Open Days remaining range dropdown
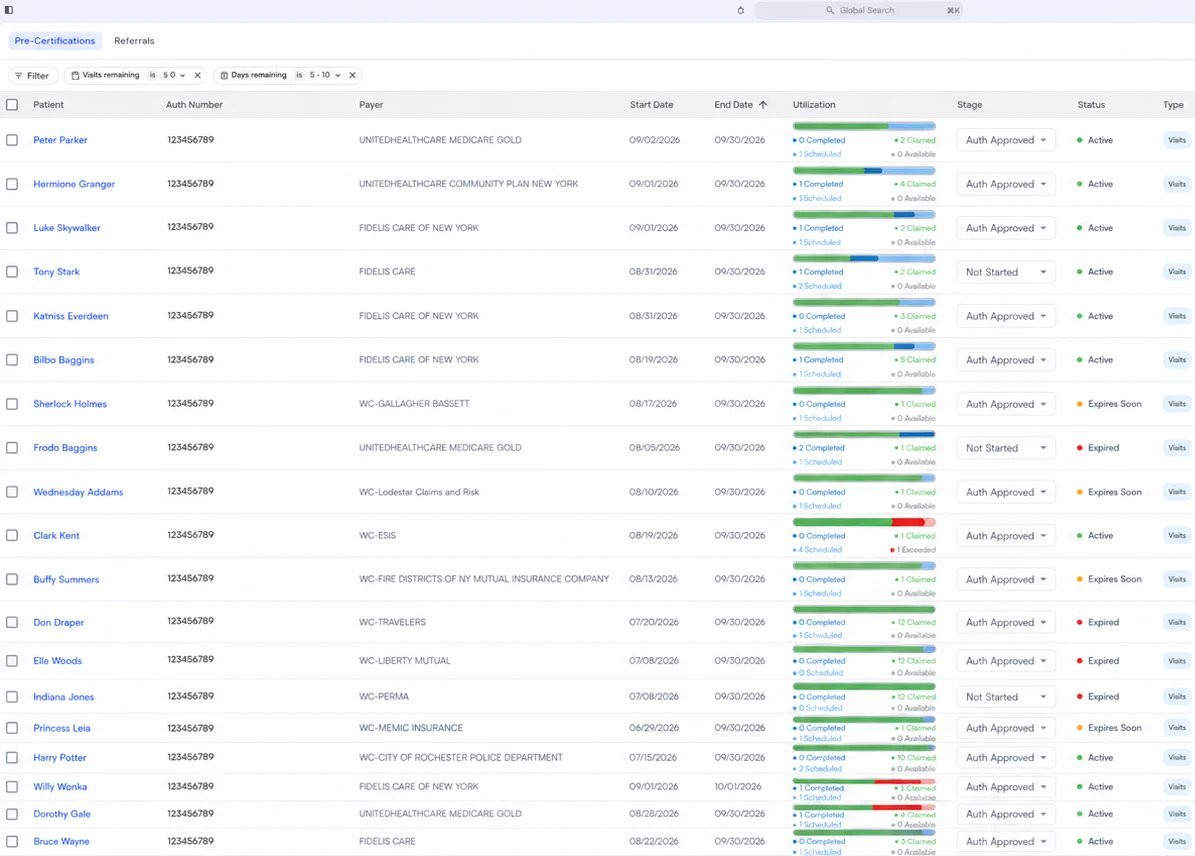 325,75
